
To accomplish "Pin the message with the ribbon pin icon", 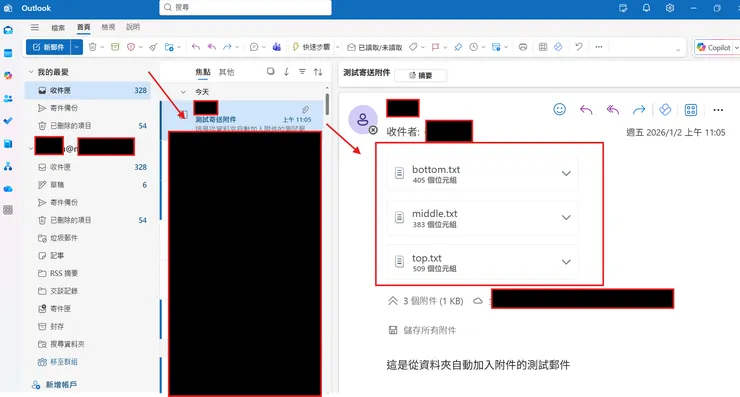I will [458, 47].
